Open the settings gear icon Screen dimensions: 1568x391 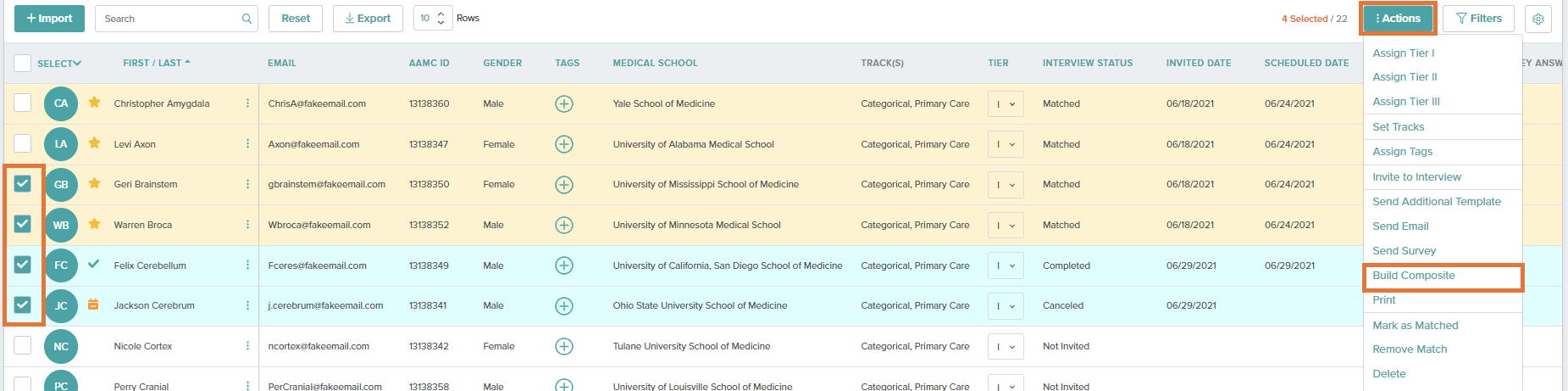point(1538,19)
